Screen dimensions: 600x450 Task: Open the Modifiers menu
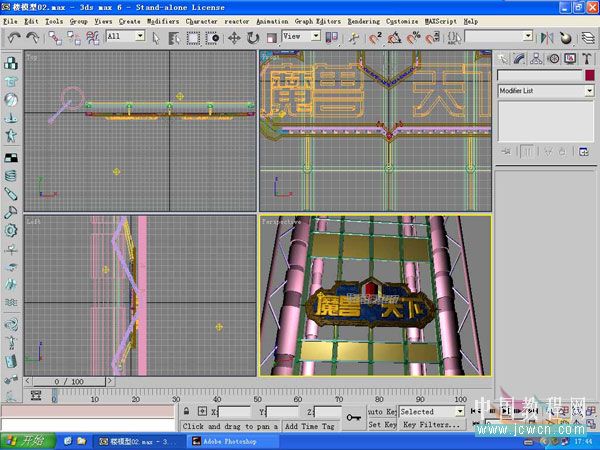click(x=163, y=20)
